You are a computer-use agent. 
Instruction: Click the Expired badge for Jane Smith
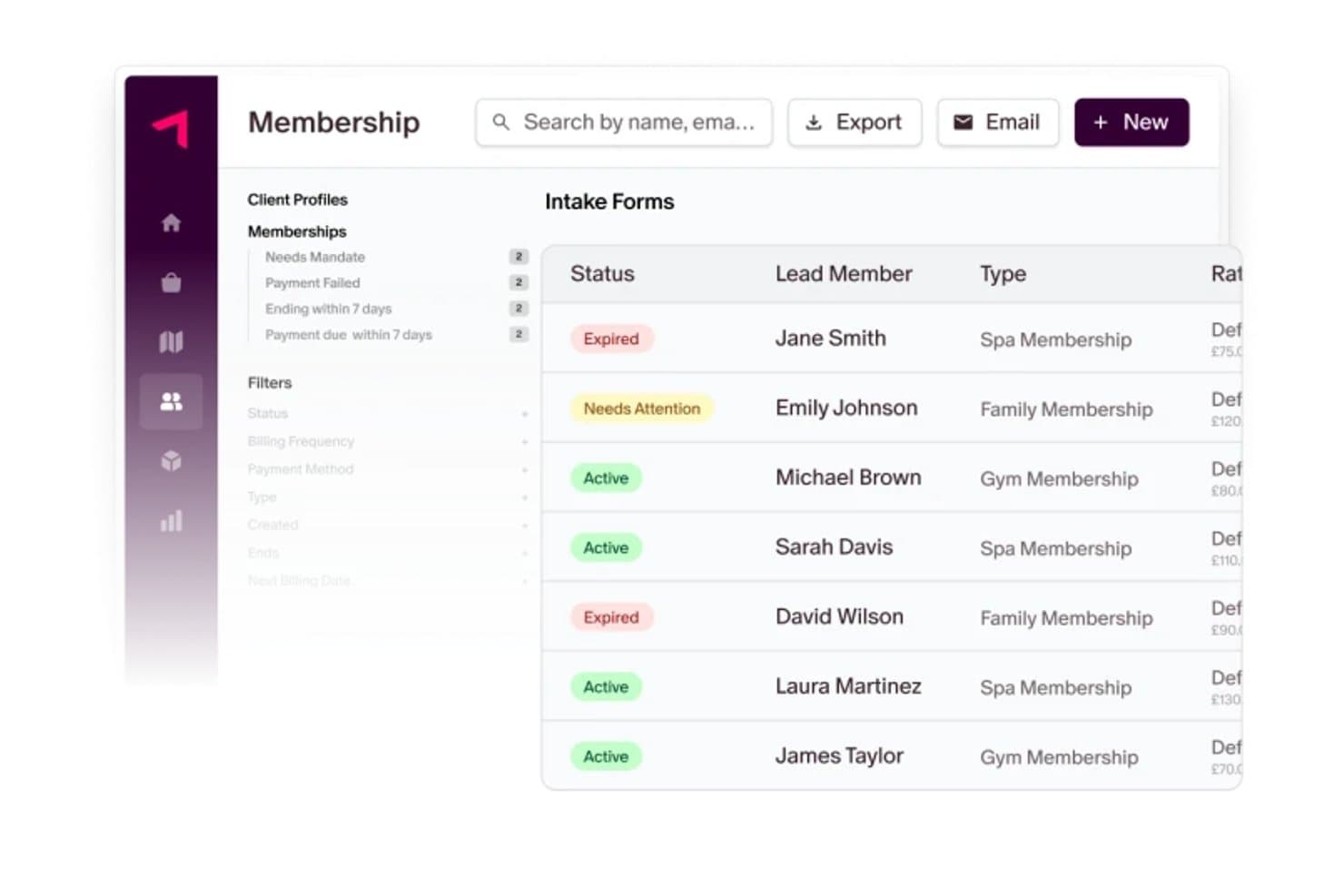(611, 339)
